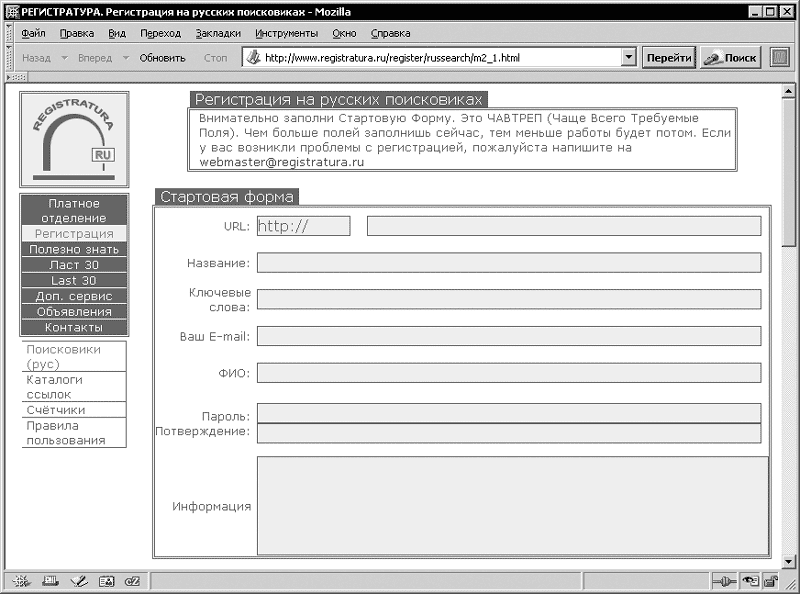Focus the Название input field
Viewport: 800px width, 594px height.
(509, 263)
